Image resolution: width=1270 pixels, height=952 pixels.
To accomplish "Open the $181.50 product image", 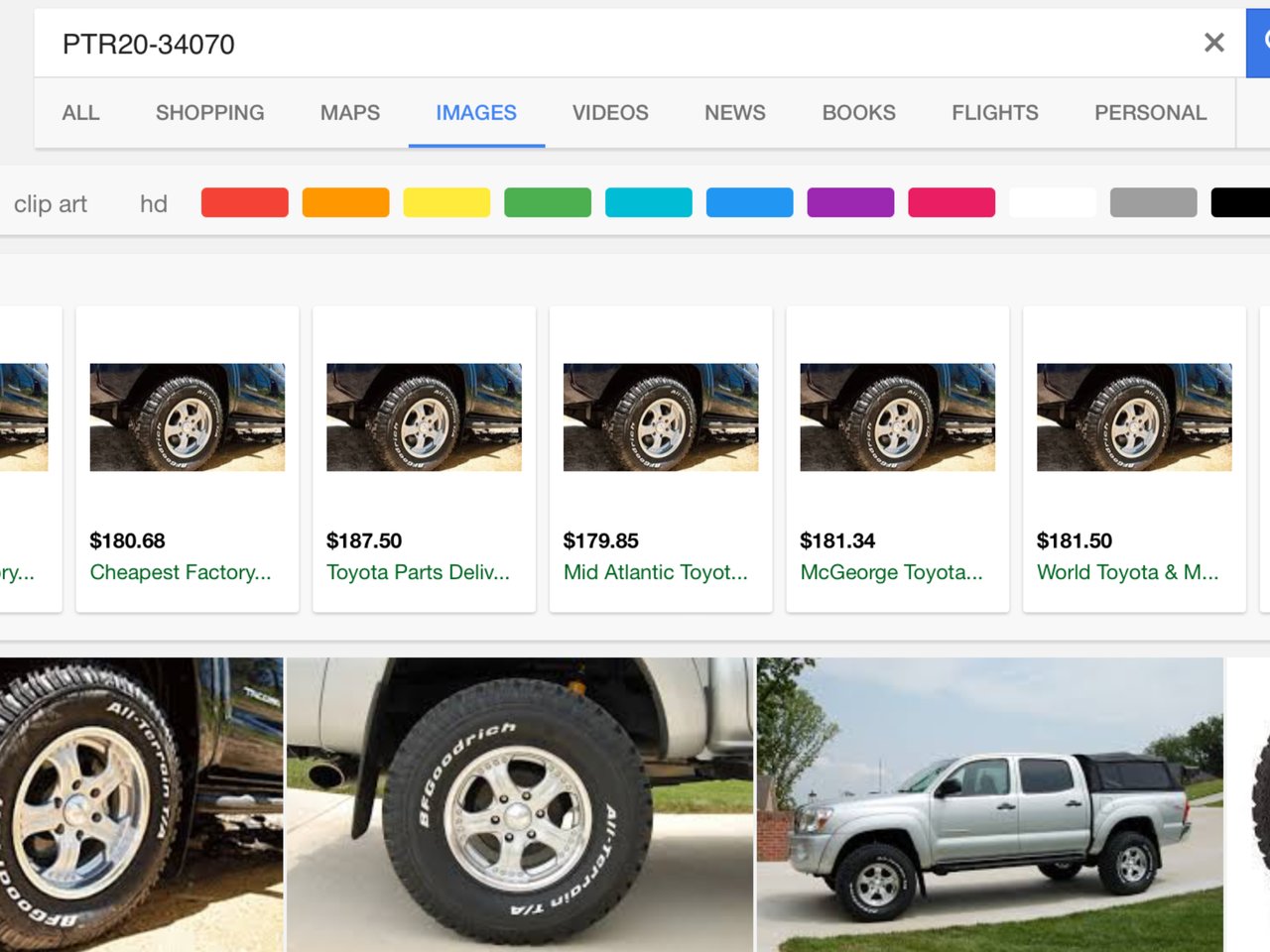I will pos(1134,417).
